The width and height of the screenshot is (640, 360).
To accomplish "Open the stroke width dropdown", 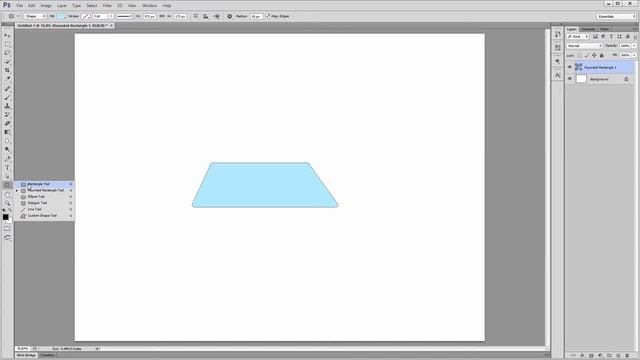I will 111,16.
